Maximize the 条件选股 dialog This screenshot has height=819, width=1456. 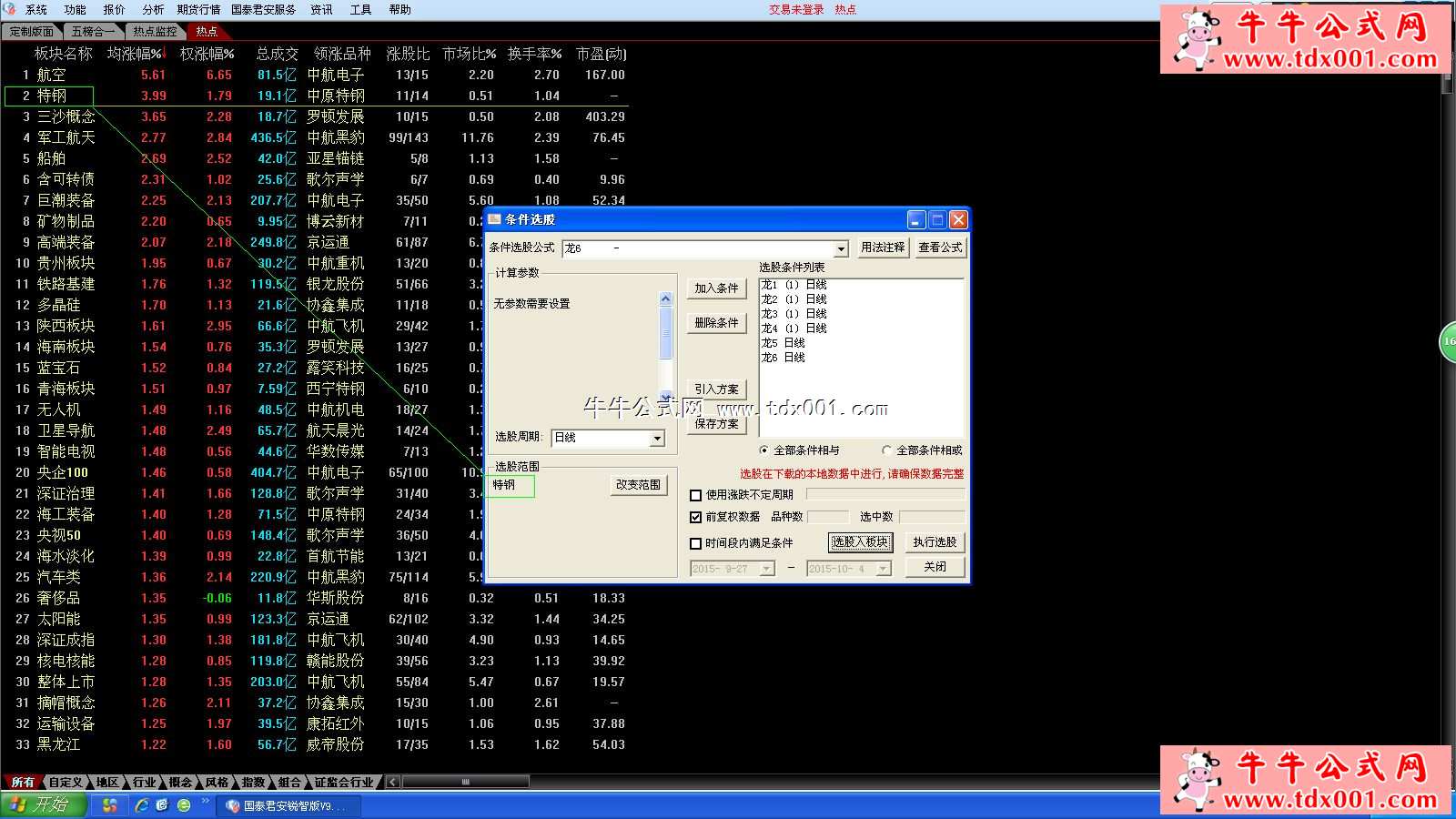tap(937, 219)
